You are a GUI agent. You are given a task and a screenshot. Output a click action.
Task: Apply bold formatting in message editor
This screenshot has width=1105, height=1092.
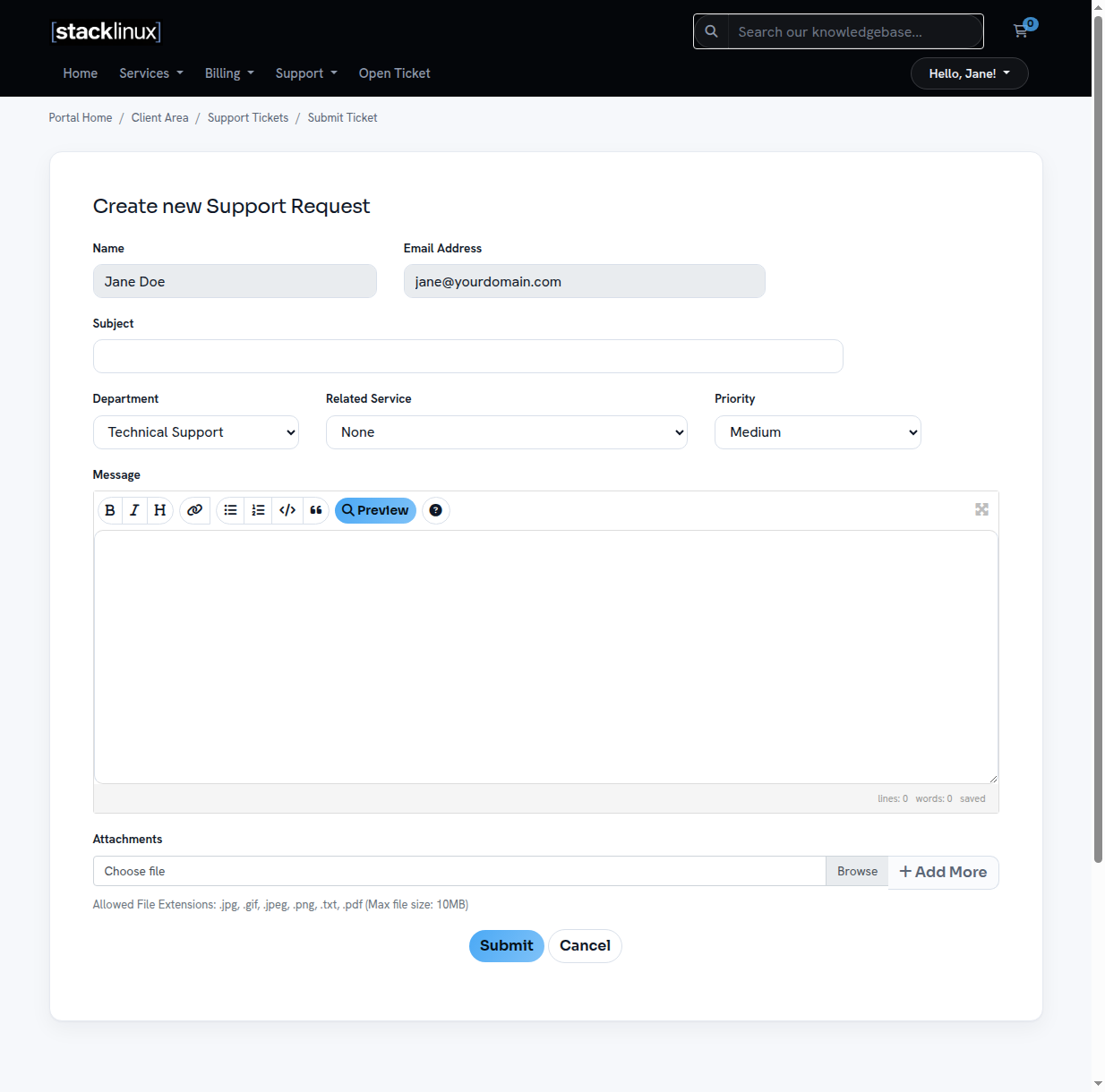click(110, 510)
